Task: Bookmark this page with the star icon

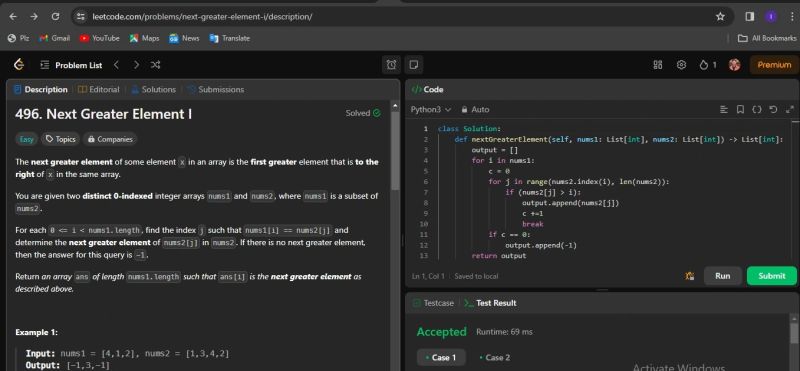Action: click(x=720, y=17)
